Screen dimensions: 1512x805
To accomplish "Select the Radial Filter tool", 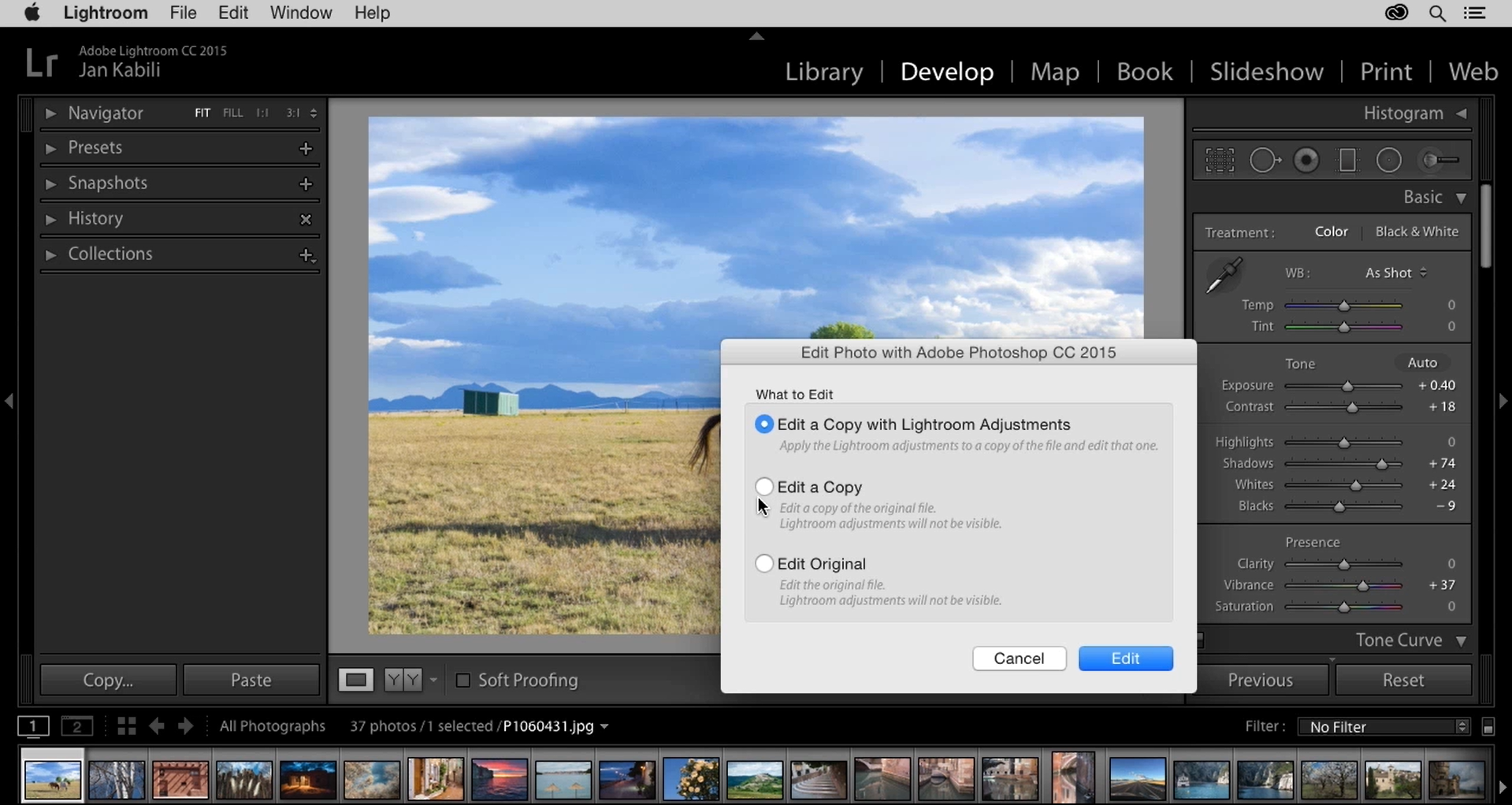I will tap(1389, 161).
